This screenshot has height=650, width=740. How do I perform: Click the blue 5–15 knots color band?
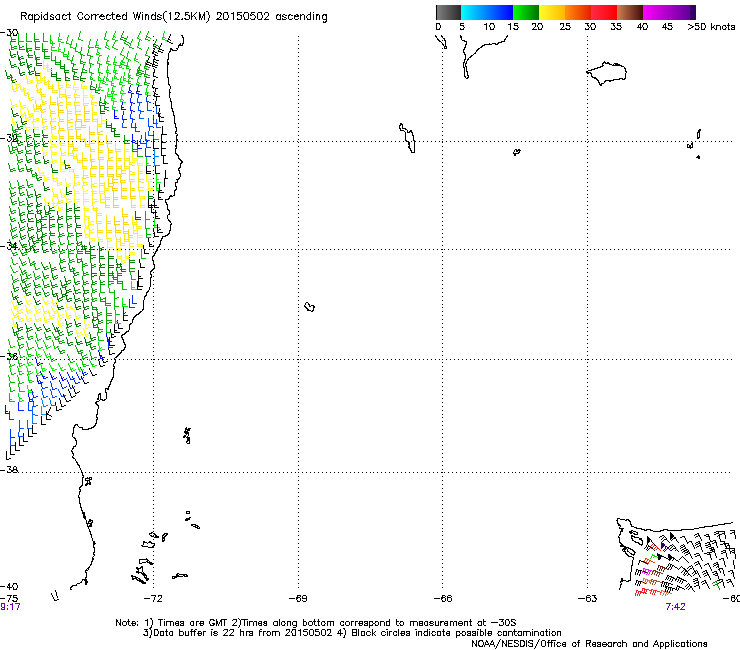[487, 12]
